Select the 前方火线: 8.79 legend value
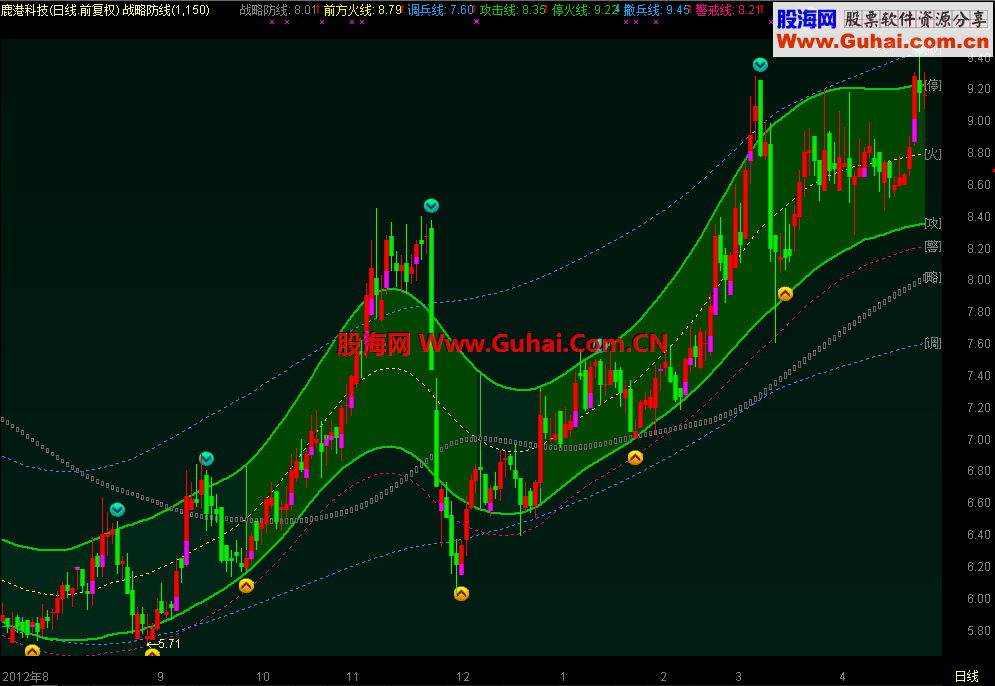 tap(362, 10)
